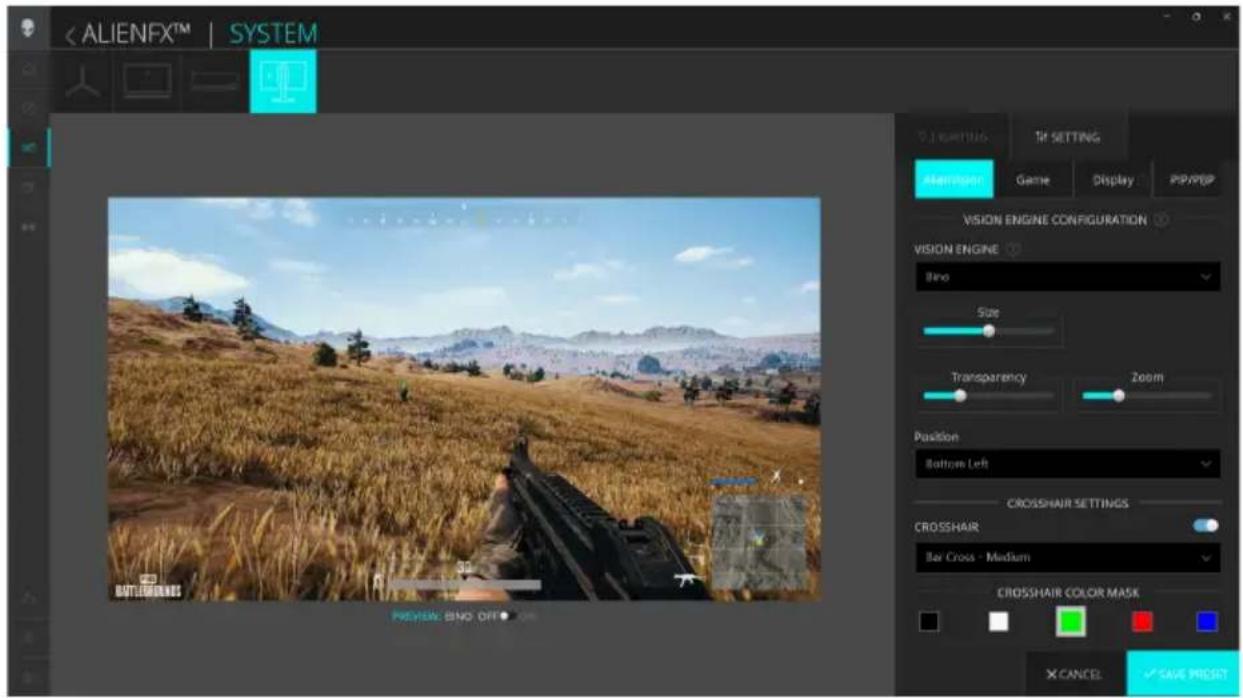Click the Crosshair Settings heading
The width and height of the screenshot is (1243, 698).
[x=1067, y=504]
